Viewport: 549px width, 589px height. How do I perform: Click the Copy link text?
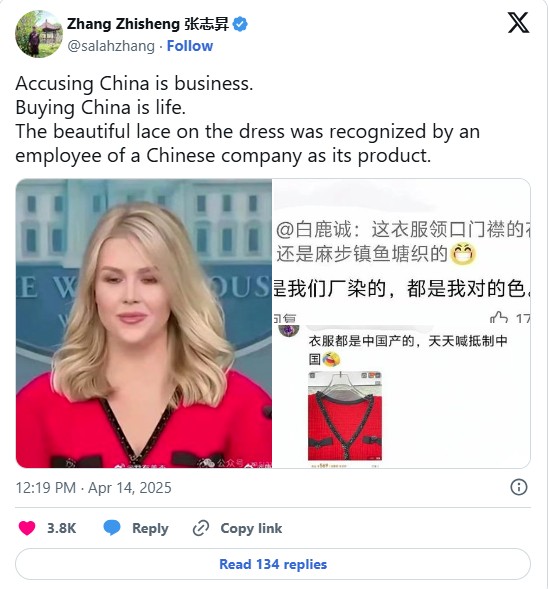(x=251, y=528)
